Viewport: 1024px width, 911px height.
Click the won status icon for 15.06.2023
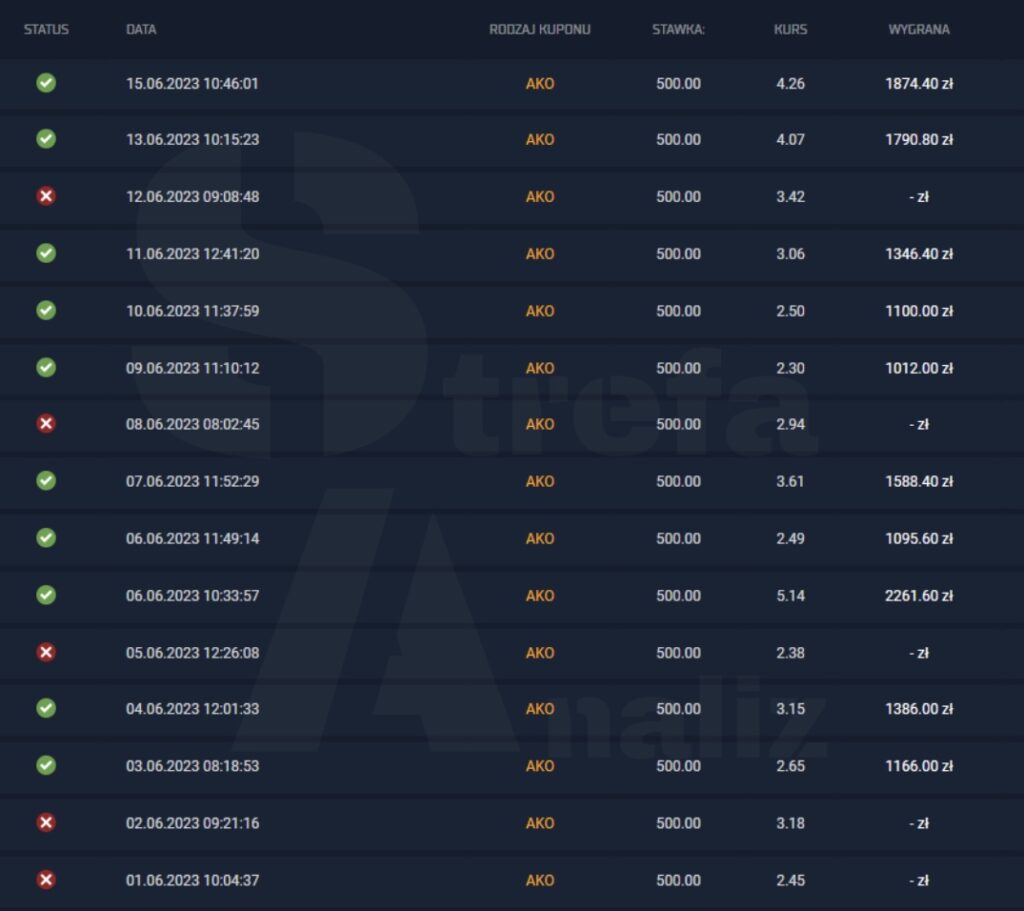pos(46,83)
